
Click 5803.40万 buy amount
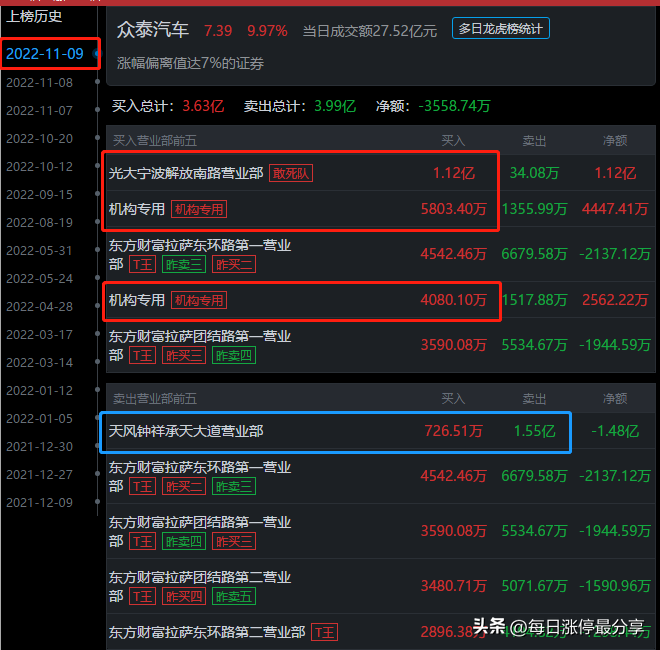pyautogui.click(x=454, y=209)
